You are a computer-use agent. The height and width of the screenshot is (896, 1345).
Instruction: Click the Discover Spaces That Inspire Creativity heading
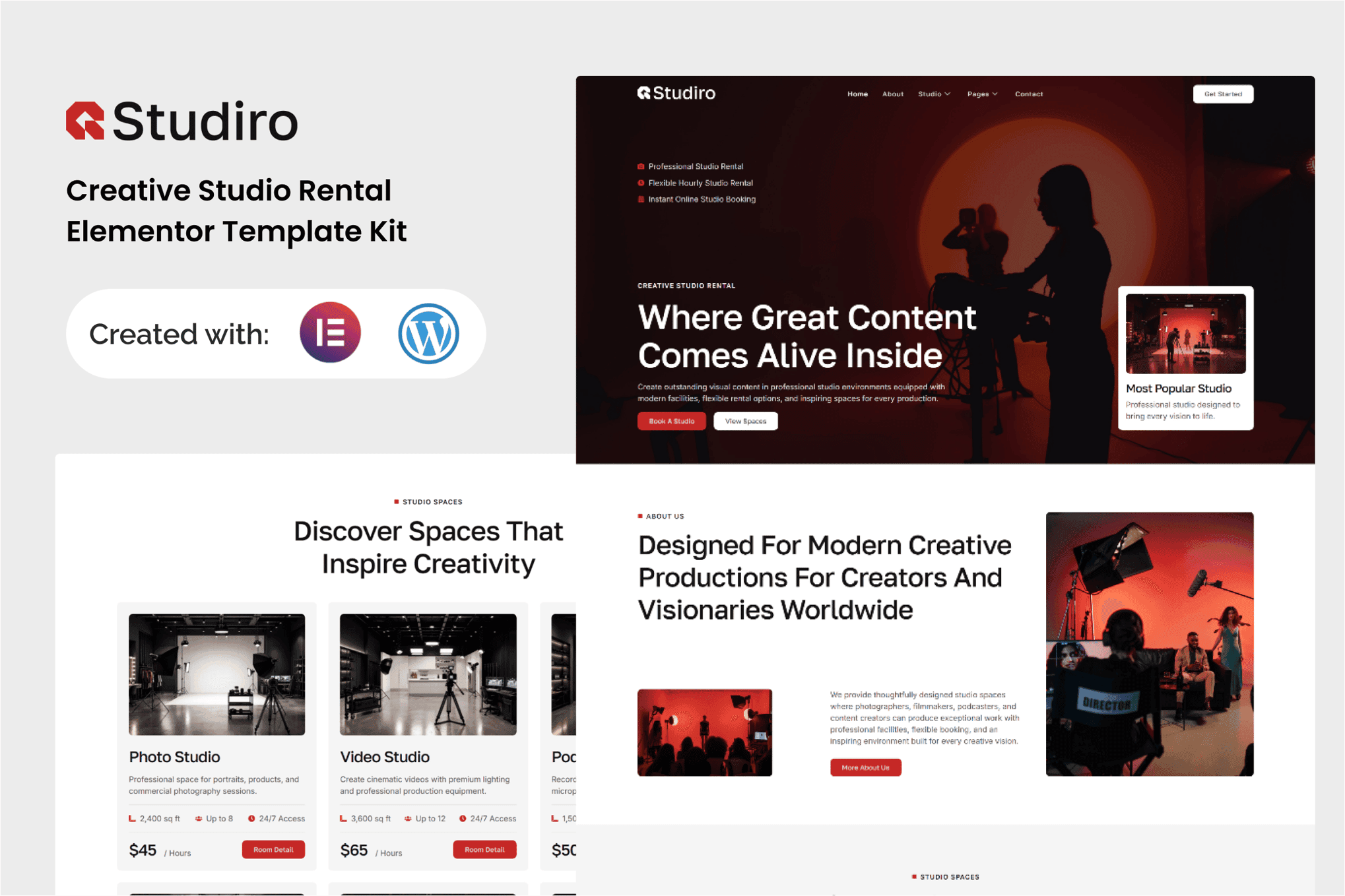click(428, 548)
